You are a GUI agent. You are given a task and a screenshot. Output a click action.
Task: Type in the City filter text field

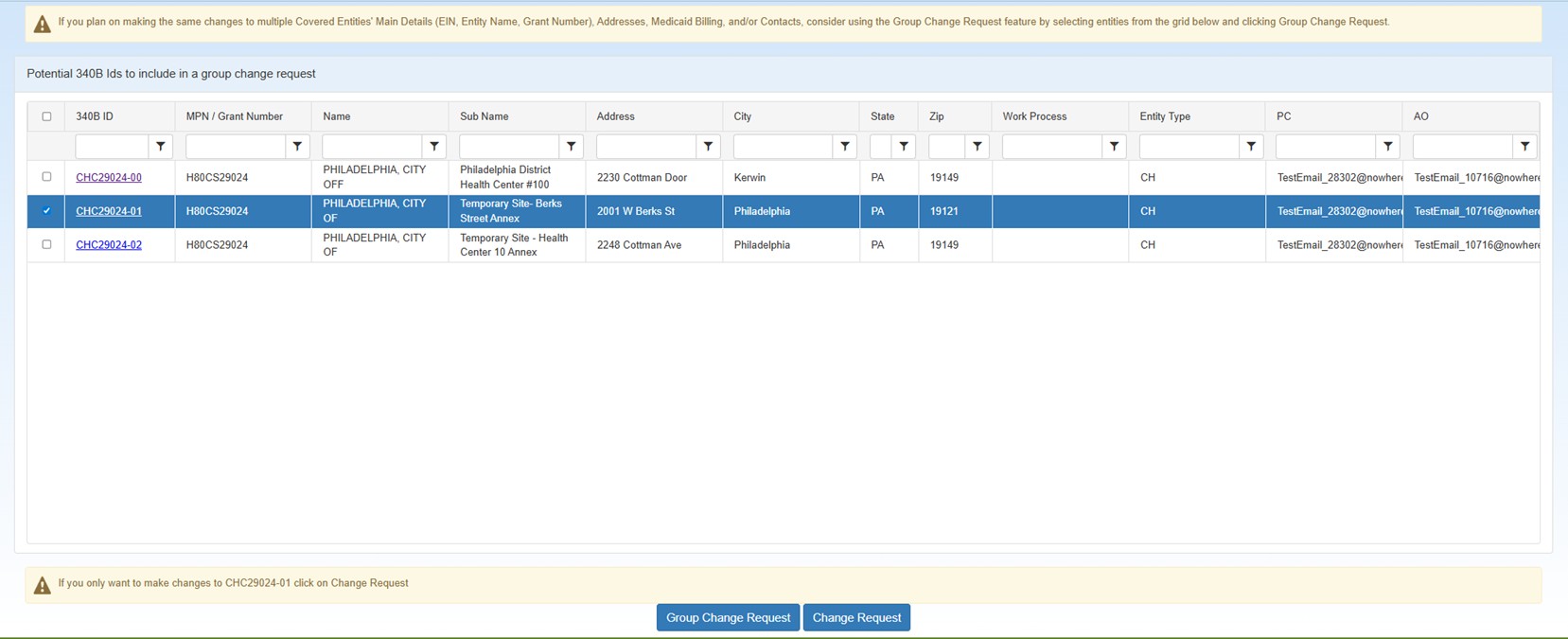pos(783,147)
